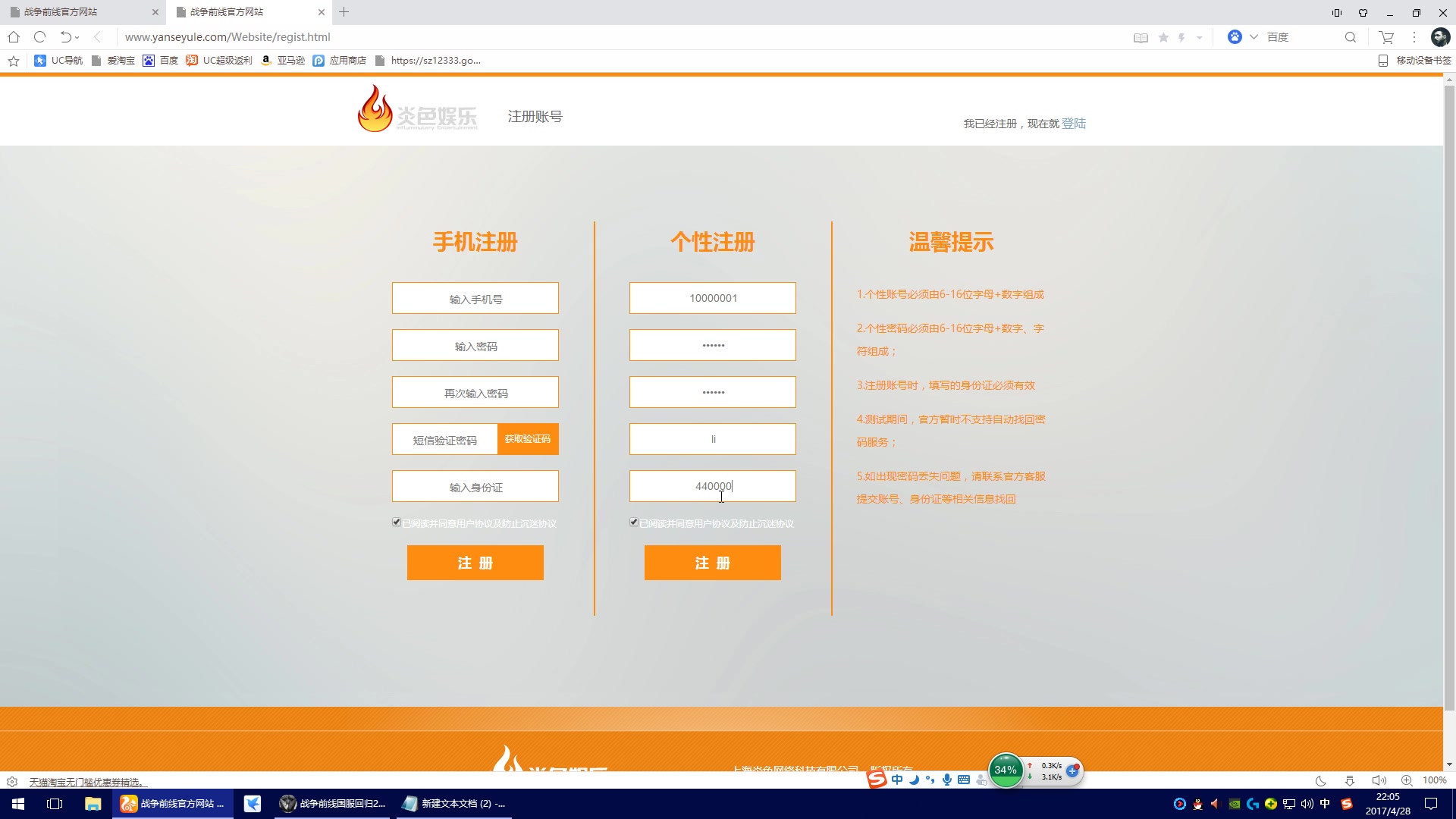Toggle browser sound speaker icon in status bar
1456x819 pixels.
[1379, 781]
